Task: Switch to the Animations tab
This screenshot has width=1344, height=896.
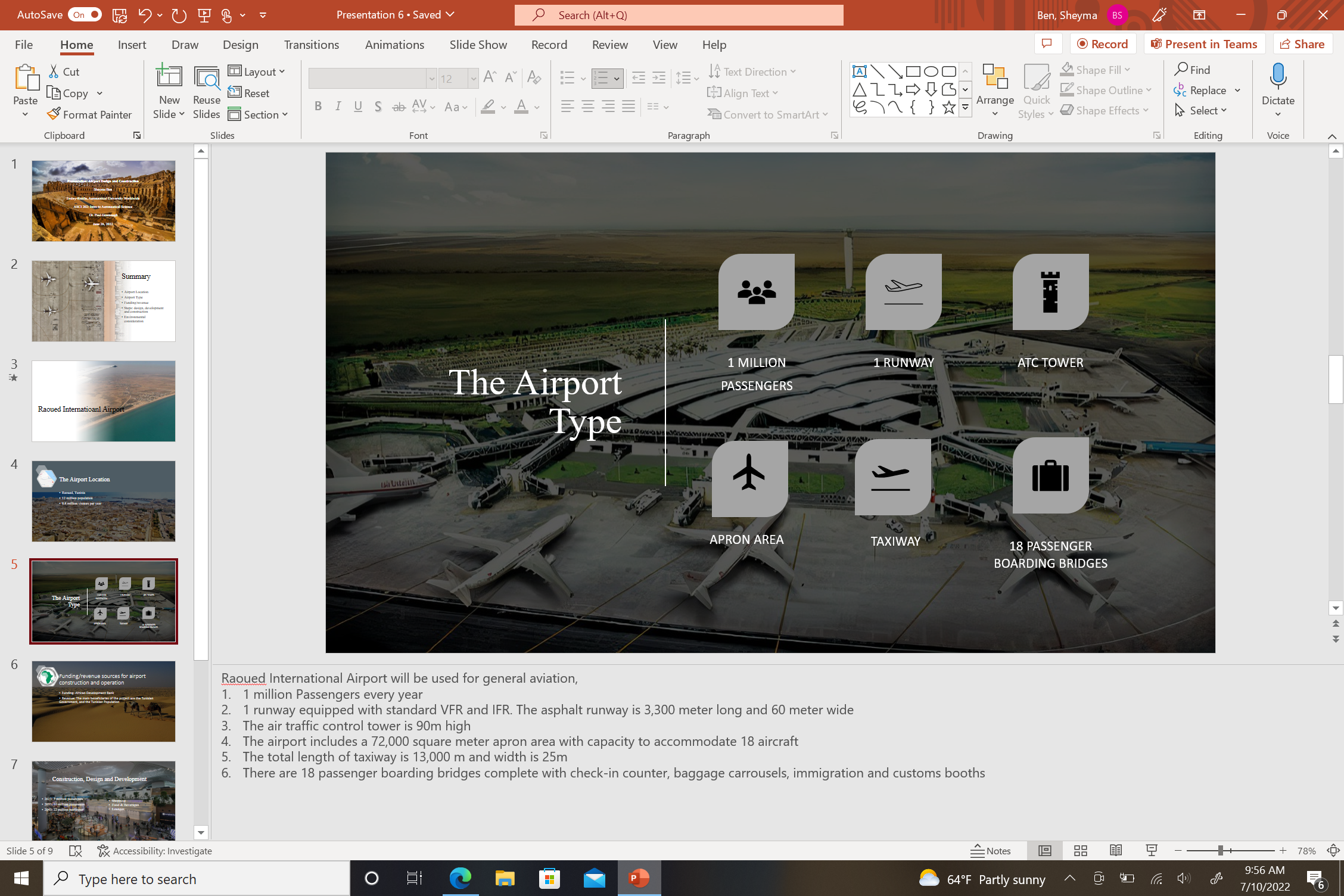Action: click(394, 45)
